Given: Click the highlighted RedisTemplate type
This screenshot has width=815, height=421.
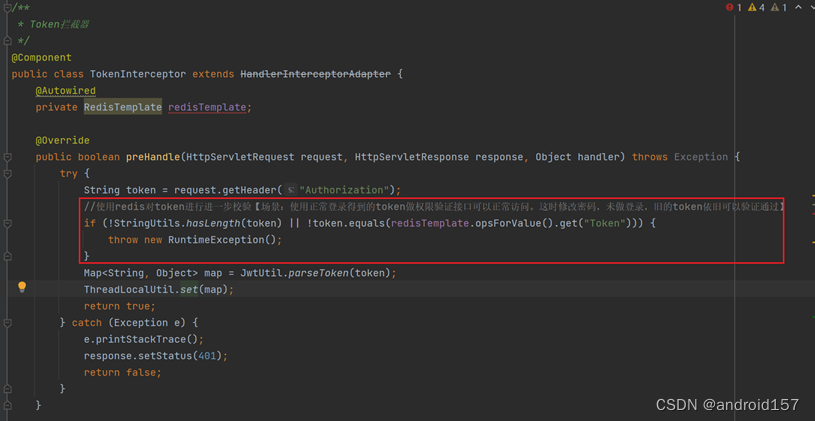Looking at the screenshot, I should coord(123,107).
